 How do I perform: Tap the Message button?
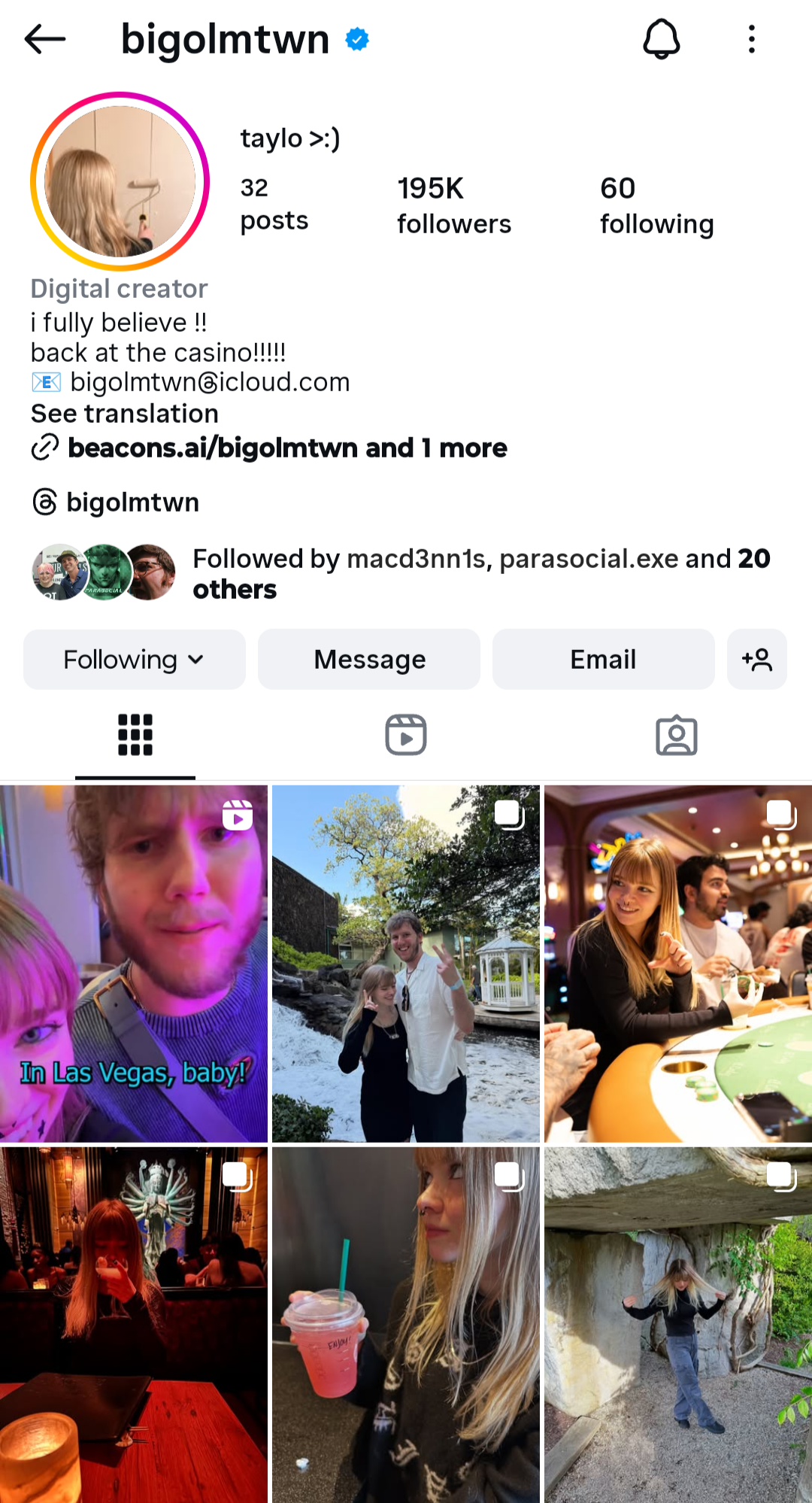tap(369, 660)
